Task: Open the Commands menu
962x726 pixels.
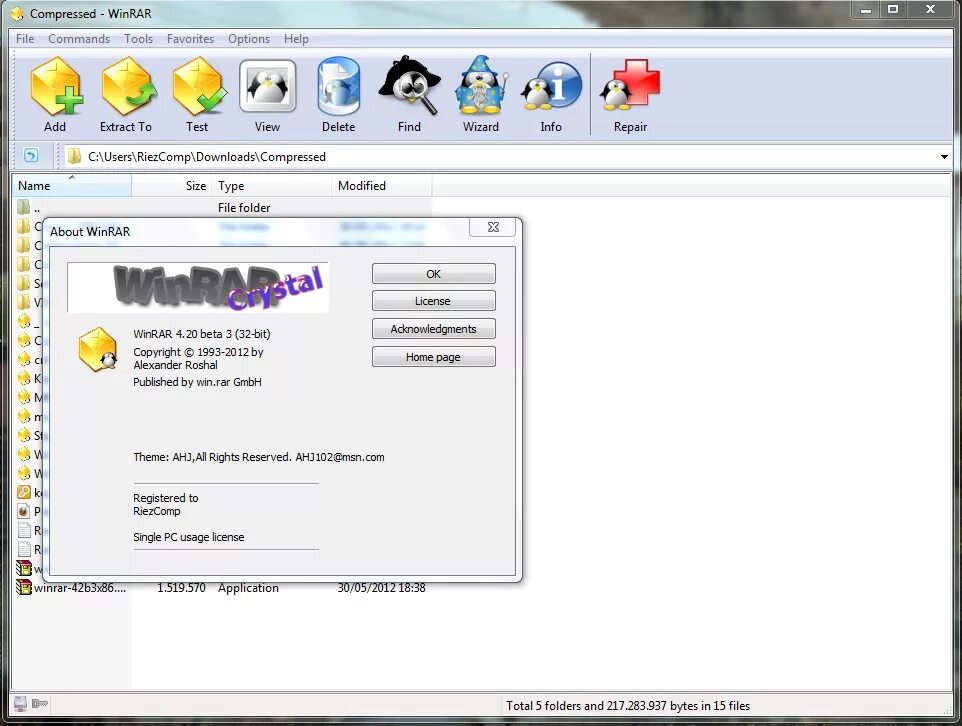Action: 79,39
